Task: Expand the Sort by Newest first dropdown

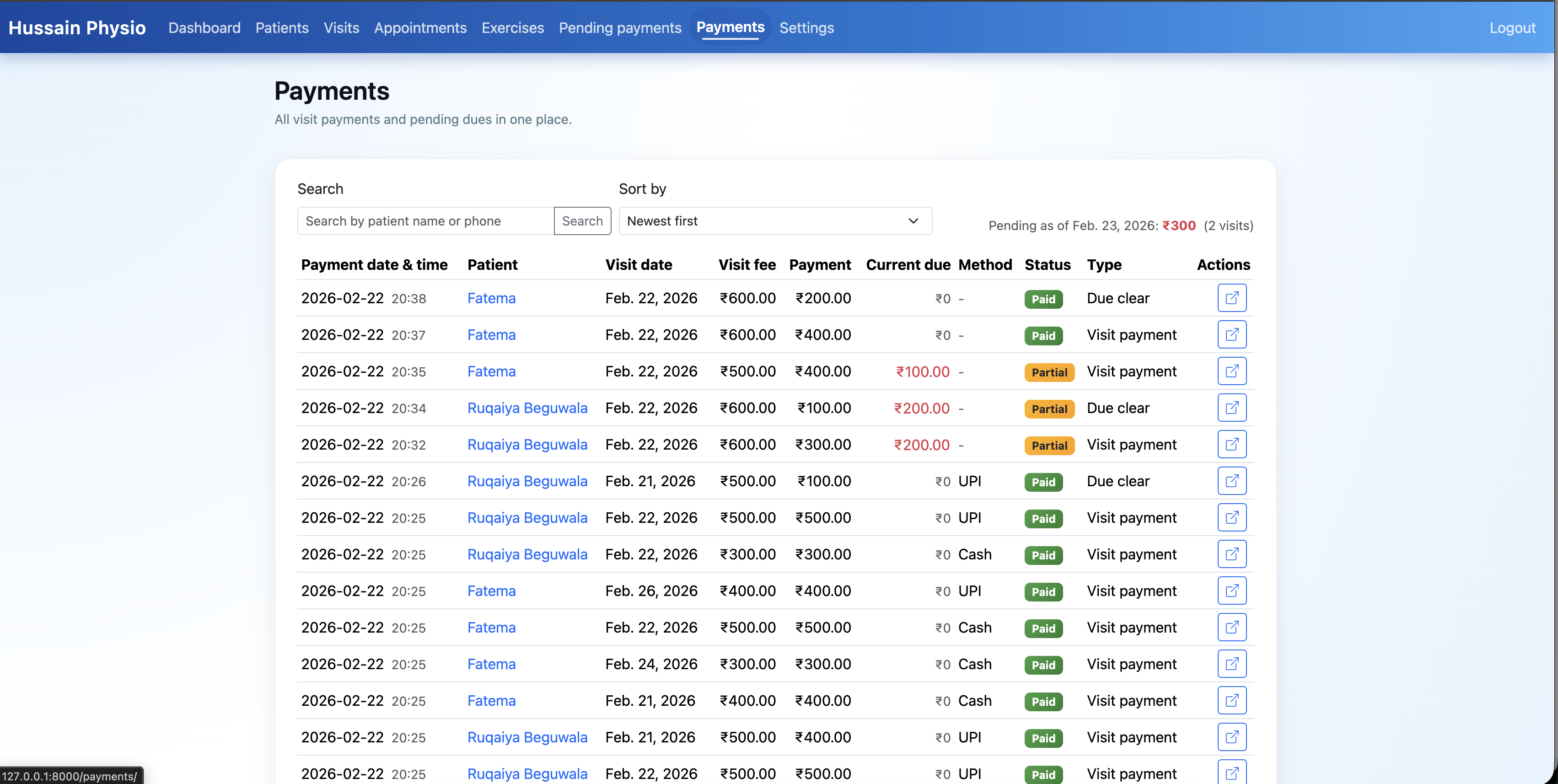Action: click(x=775, y=221)
